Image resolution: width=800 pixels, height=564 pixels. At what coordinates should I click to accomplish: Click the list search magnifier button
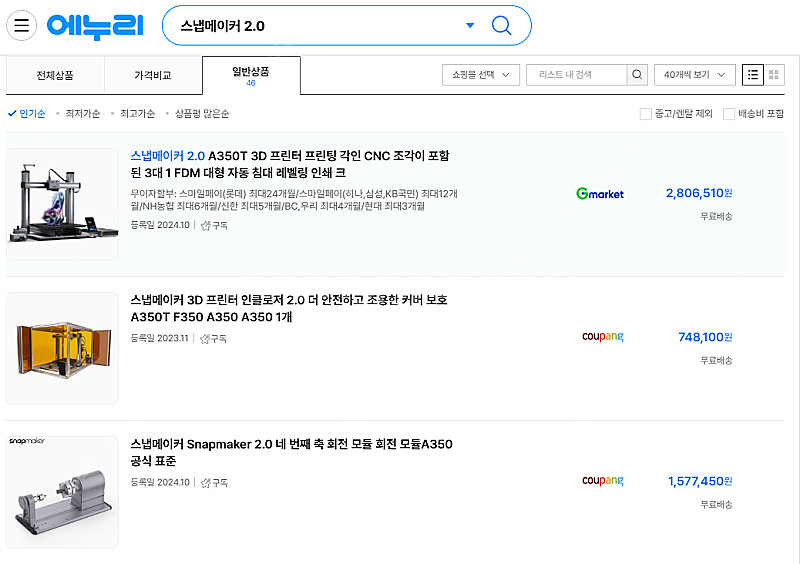[x=637, y=75]
